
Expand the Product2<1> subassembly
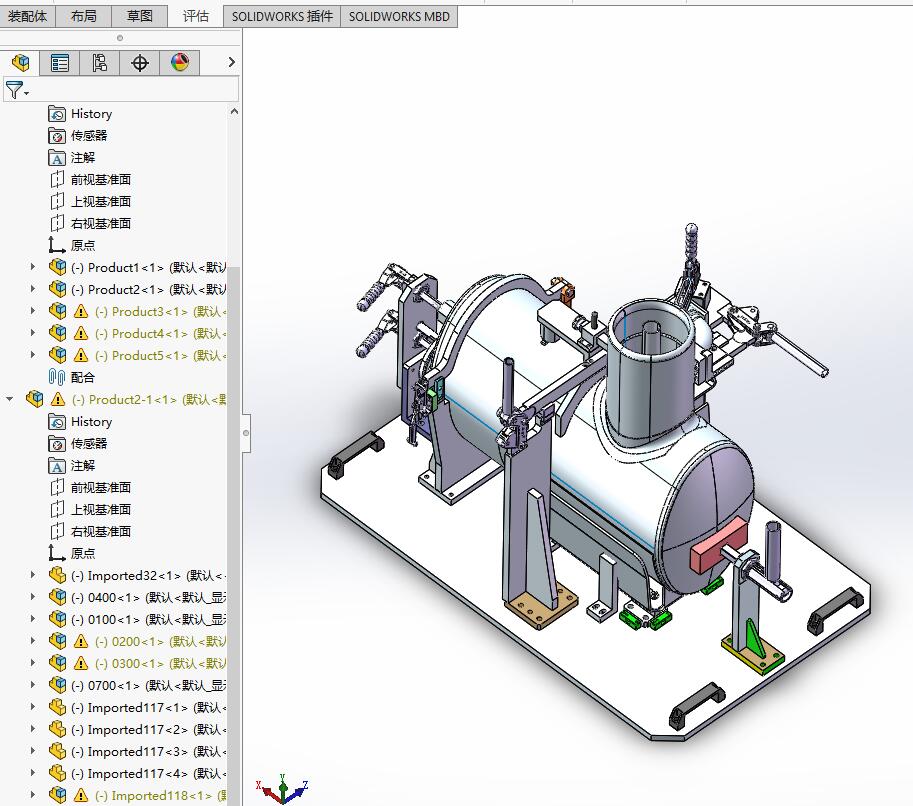[33, 289]
